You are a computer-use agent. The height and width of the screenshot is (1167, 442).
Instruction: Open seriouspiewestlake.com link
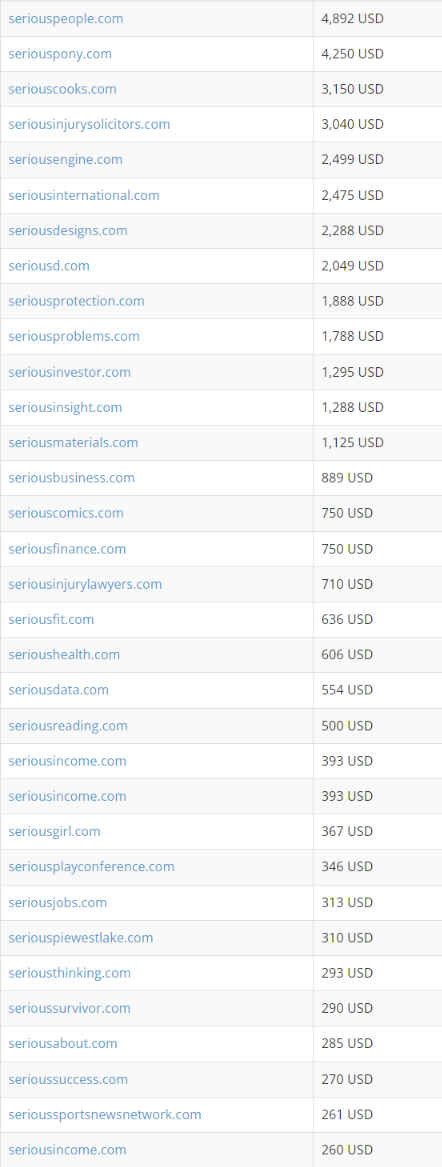point(80,938)
